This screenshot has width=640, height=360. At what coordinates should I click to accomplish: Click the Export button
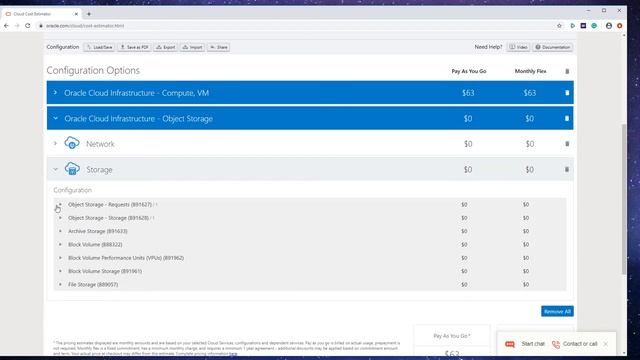point(166,47)
